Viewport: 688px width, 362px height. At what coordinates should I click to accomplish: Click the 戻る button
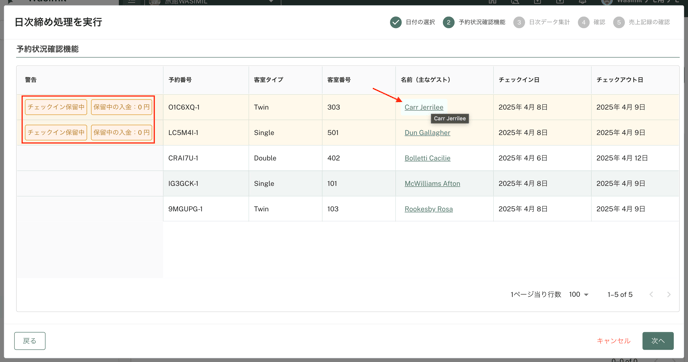coord(30,341)
